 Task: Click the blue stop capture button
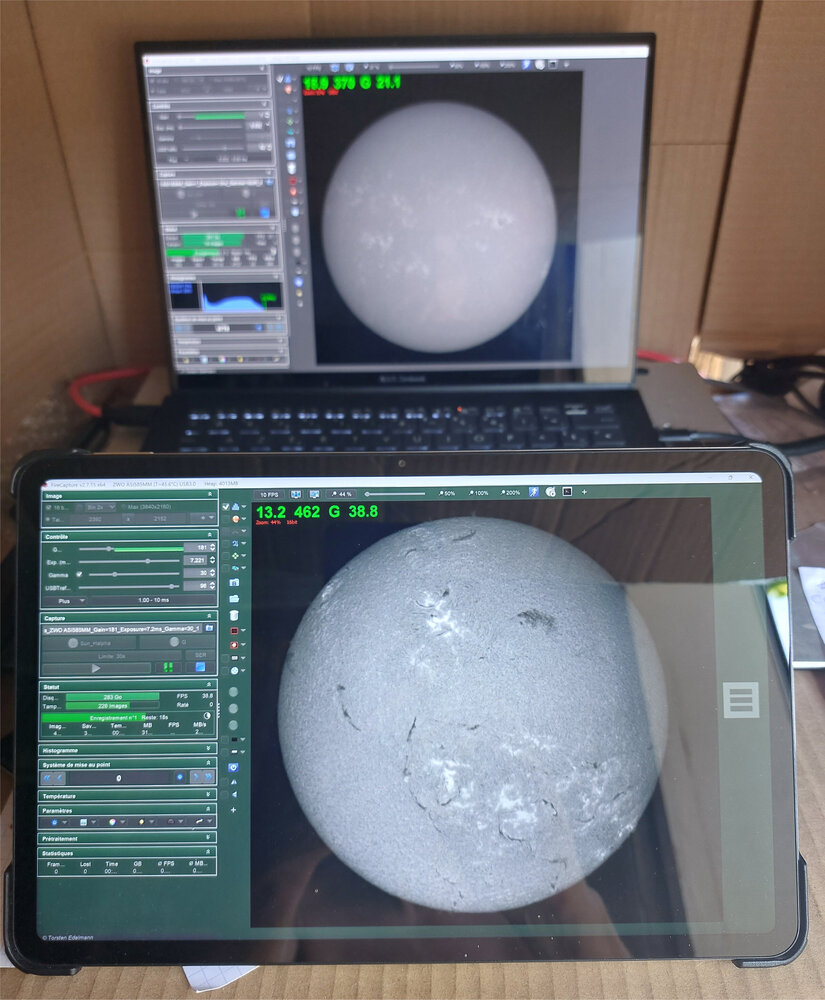tap(200, 667)
